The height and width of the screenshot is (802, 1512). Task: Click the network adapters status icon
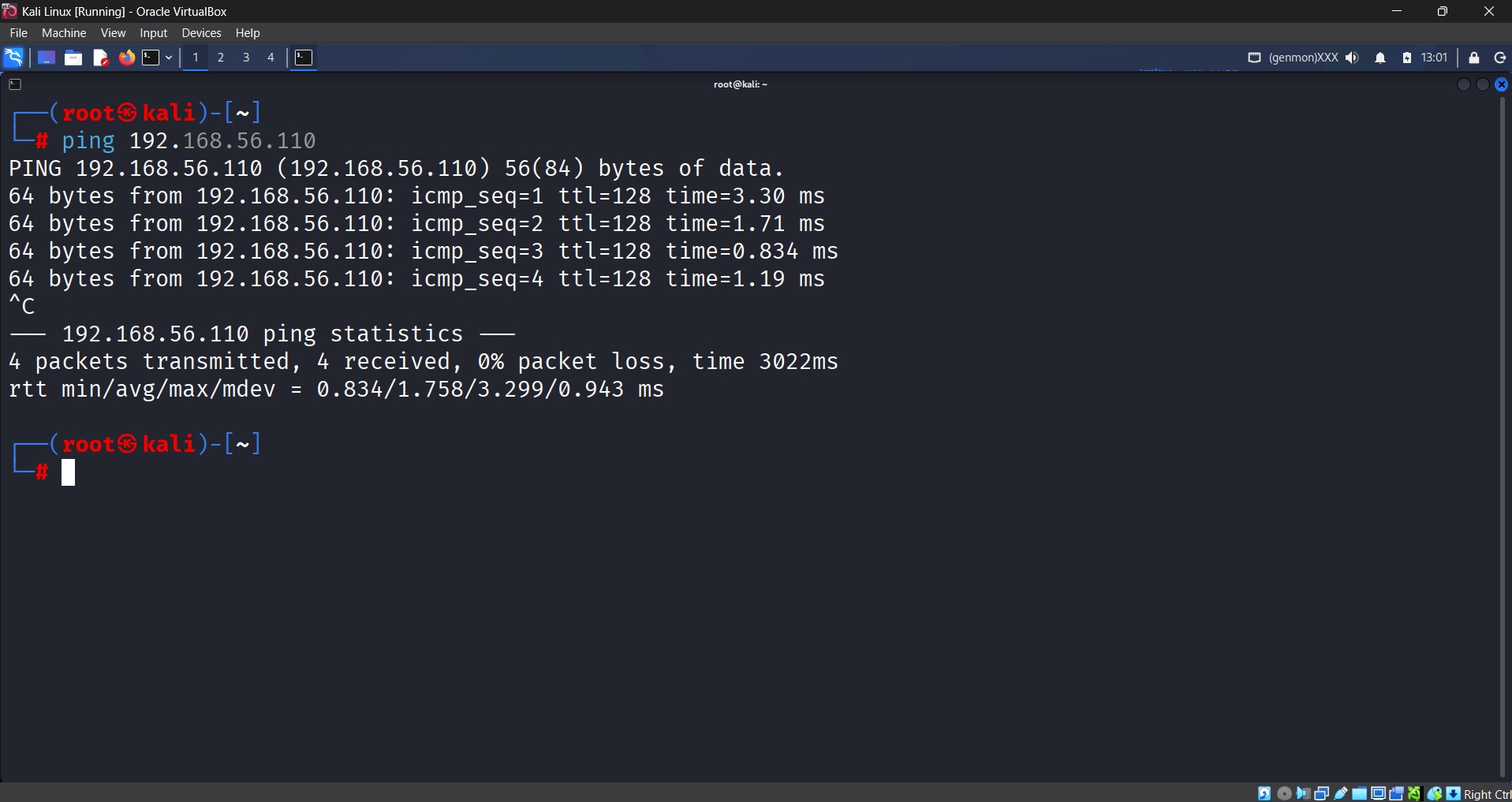[1322, 793]
